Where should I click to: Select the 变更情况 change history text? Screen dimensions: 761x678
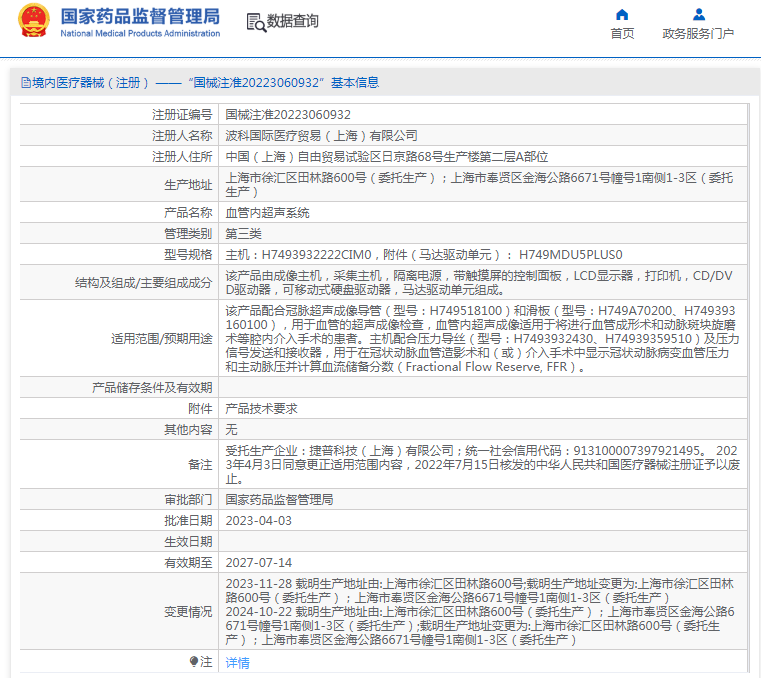(480, 612)
